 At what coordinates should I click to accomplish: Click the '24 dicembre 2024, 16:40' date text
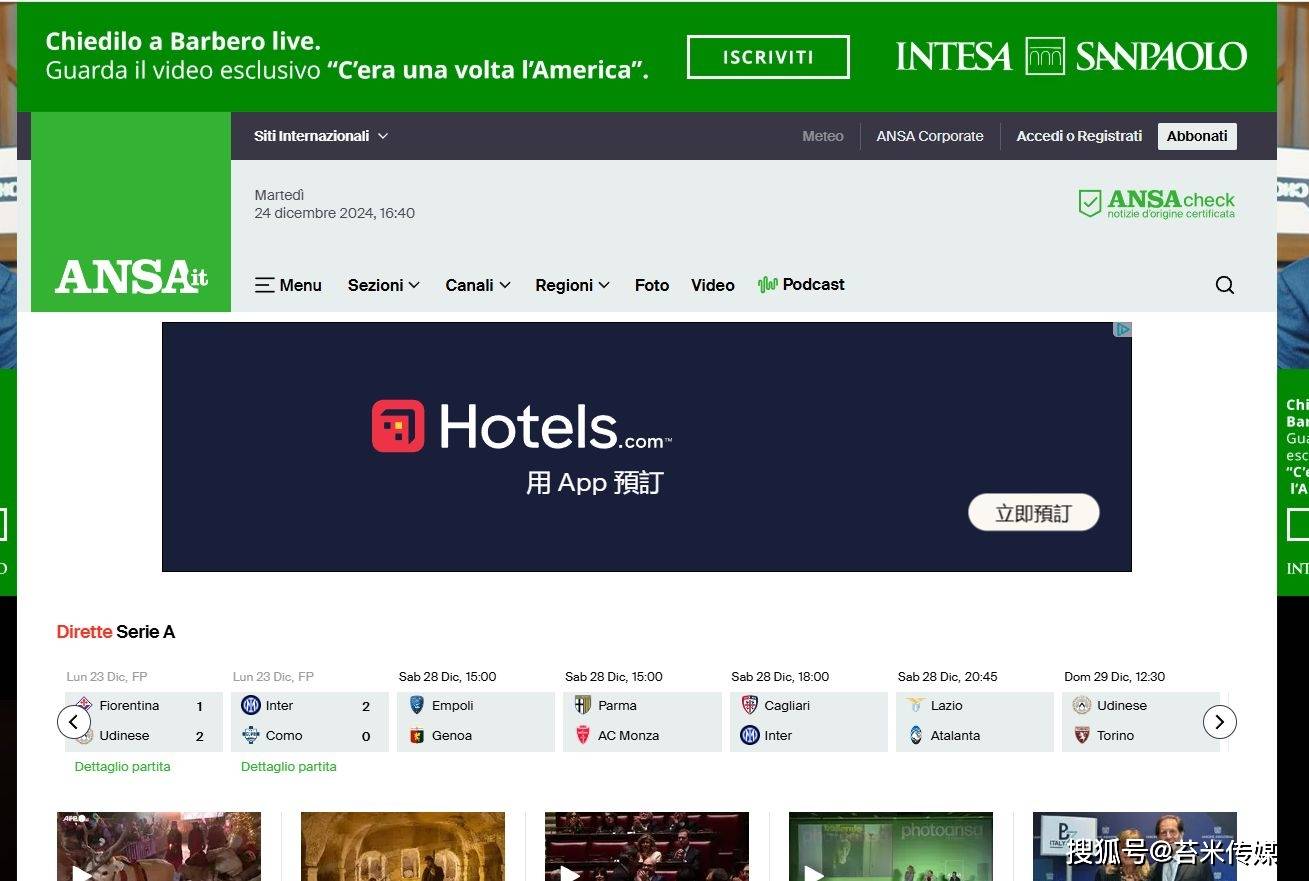[334, 213]
